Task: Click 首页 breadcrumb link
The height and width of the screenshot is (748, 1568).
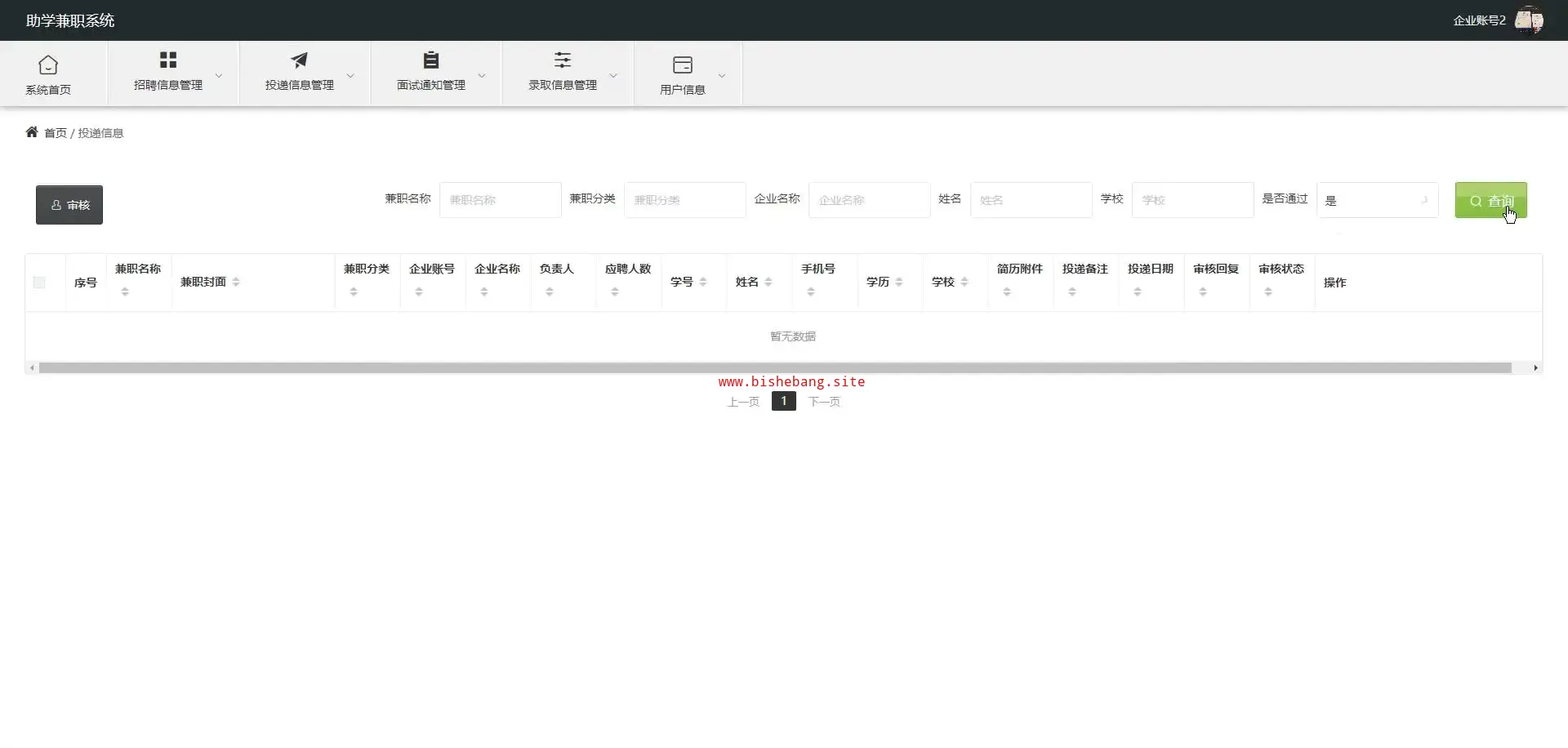Action: pyautogui.click(x=56, y=133)
